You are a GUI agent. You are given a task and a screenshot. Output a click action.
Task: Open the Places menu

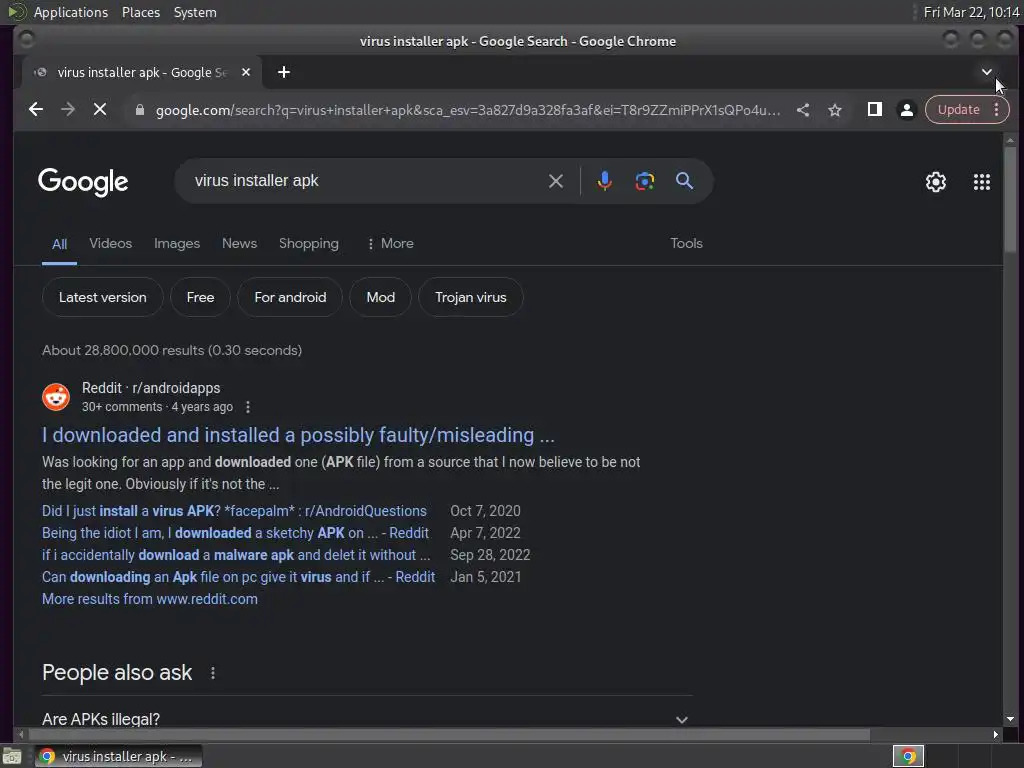click(141, 12)
